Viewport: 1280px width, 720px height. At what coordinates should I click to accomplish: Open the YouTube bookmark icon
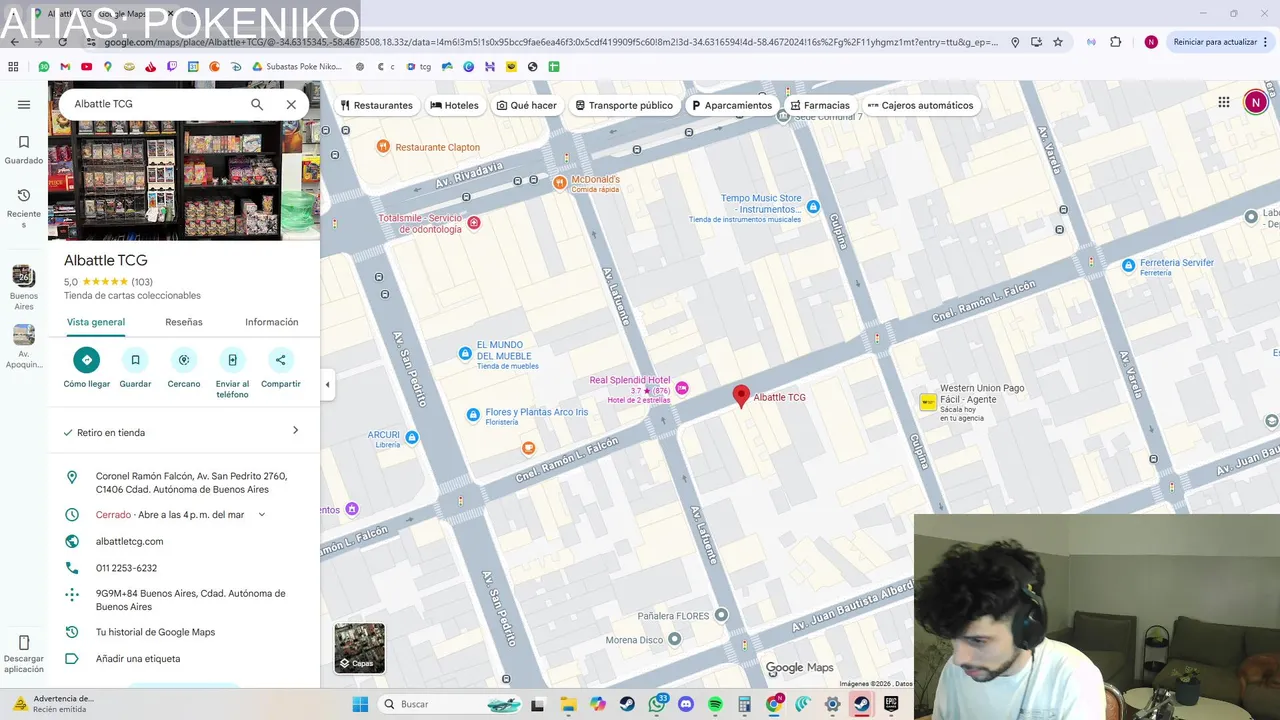click(x=86, y=67)
